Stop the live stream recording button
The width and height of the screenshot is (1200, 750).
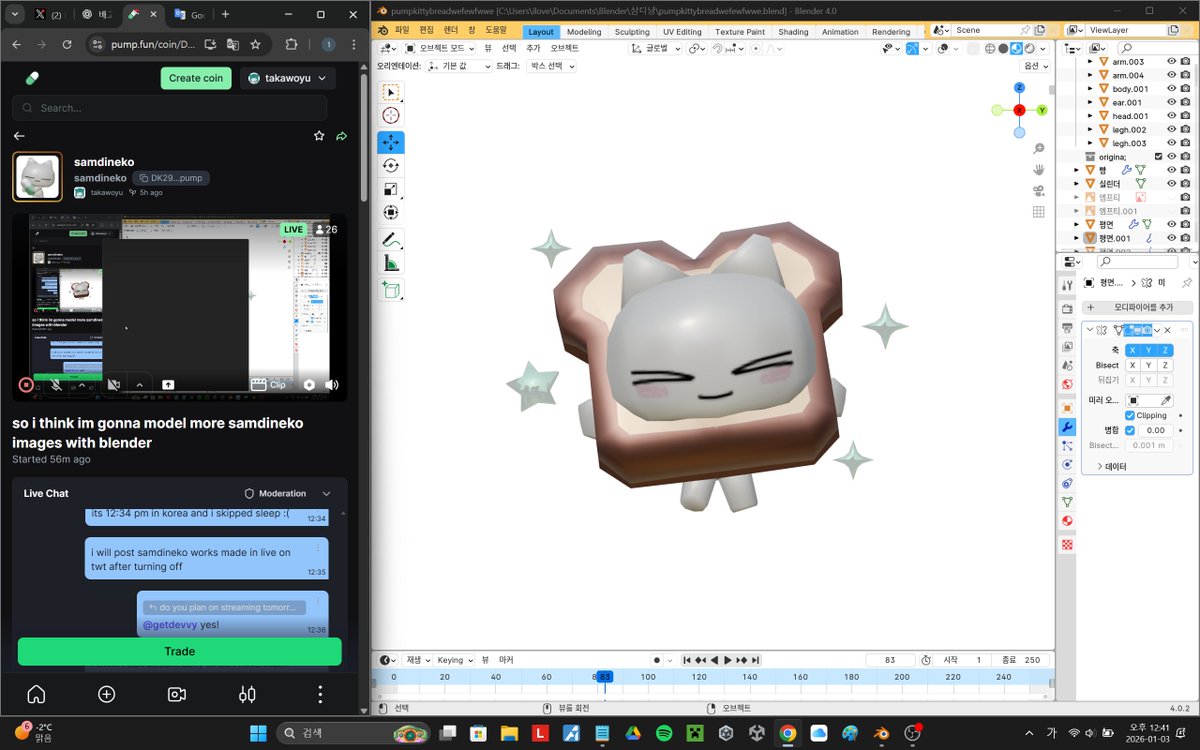26,384
